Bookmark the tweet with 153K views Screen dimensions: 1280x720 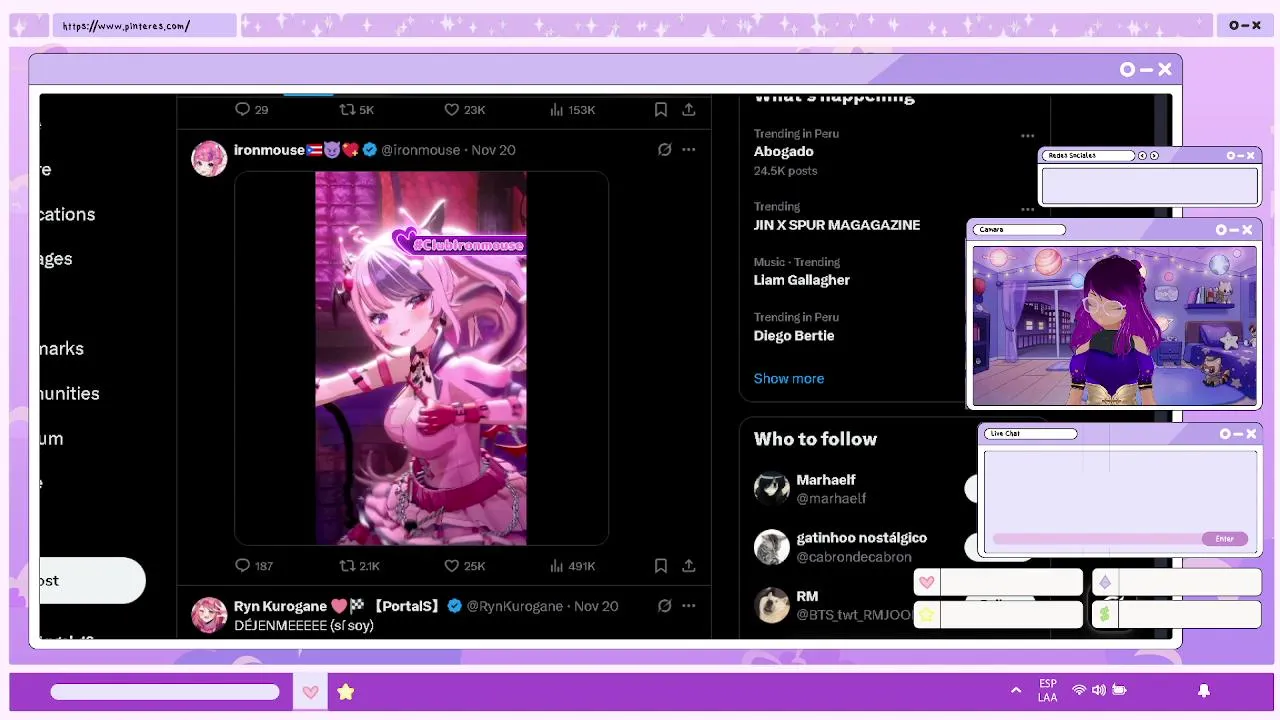(x=661, y=109)
